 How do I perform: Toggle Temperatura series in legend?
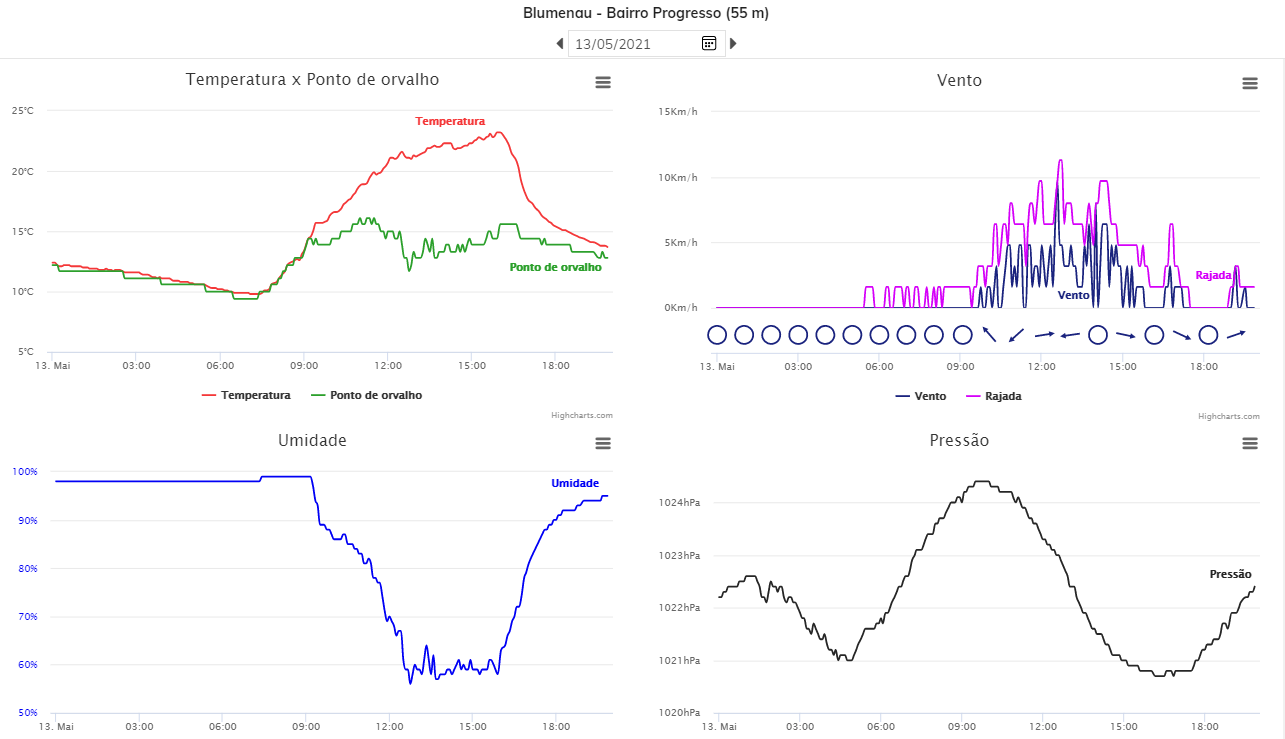point(247,395)
